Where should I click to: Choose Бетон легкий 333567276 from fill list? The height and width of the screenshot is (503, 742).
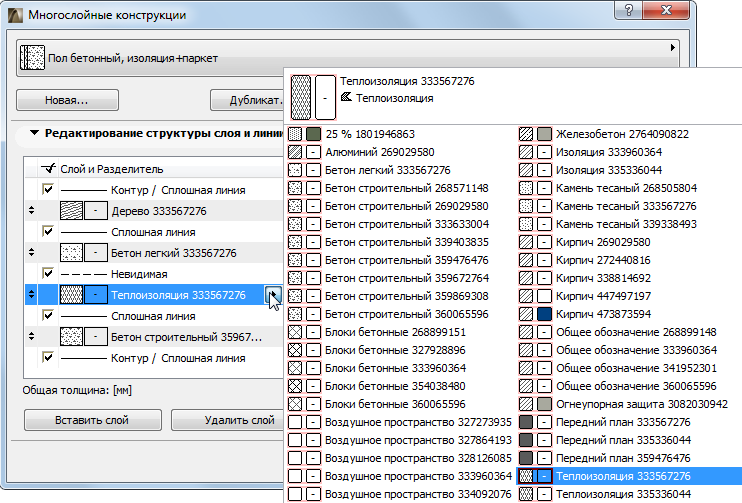coord(388,170)
